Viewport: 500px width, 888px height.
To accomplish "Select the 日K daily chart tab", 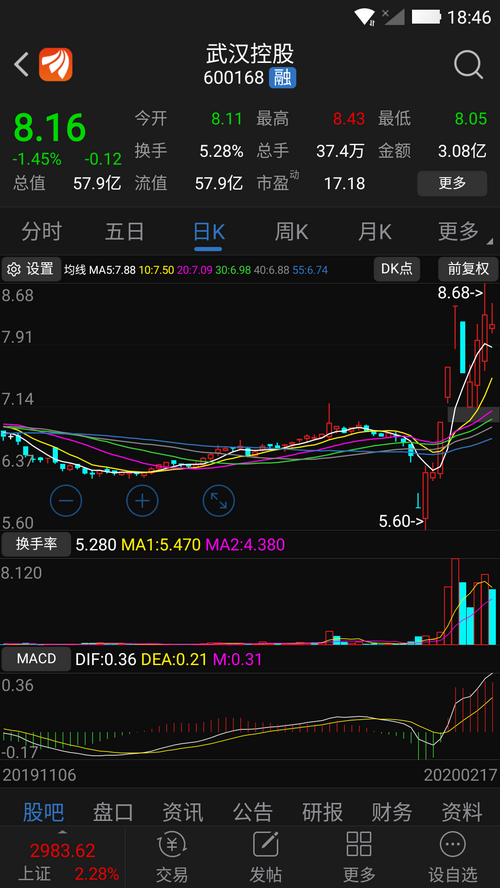I will 208,232.
